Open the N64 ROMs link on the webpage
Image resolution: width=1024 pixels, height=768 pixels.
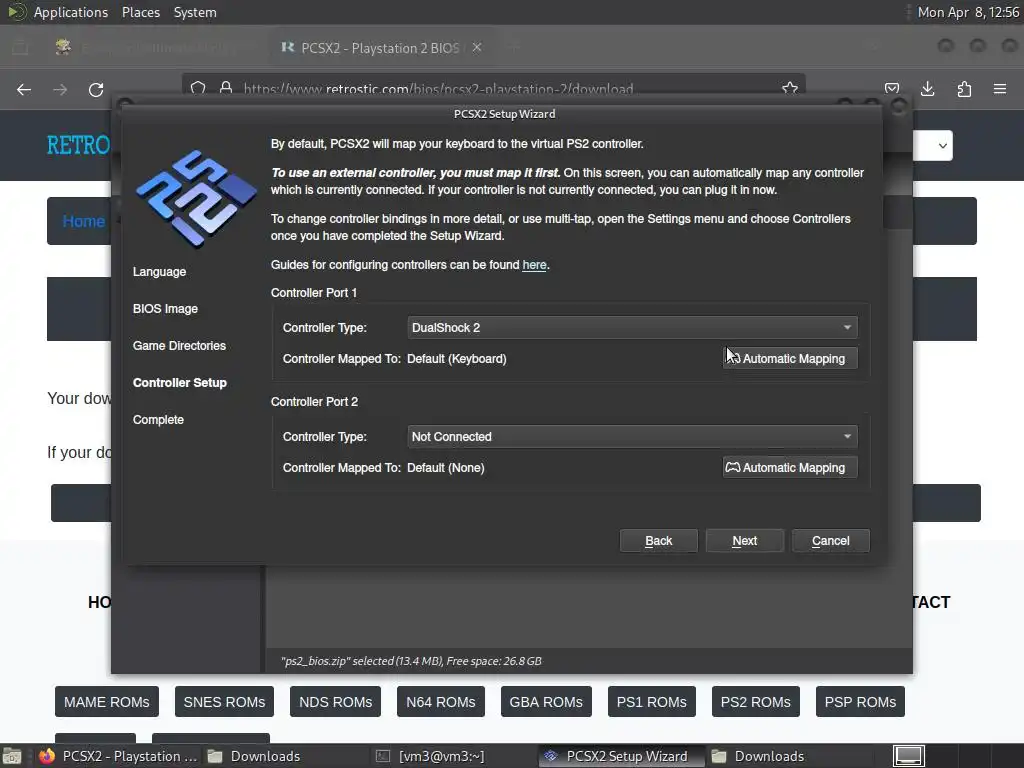[441, 702]
